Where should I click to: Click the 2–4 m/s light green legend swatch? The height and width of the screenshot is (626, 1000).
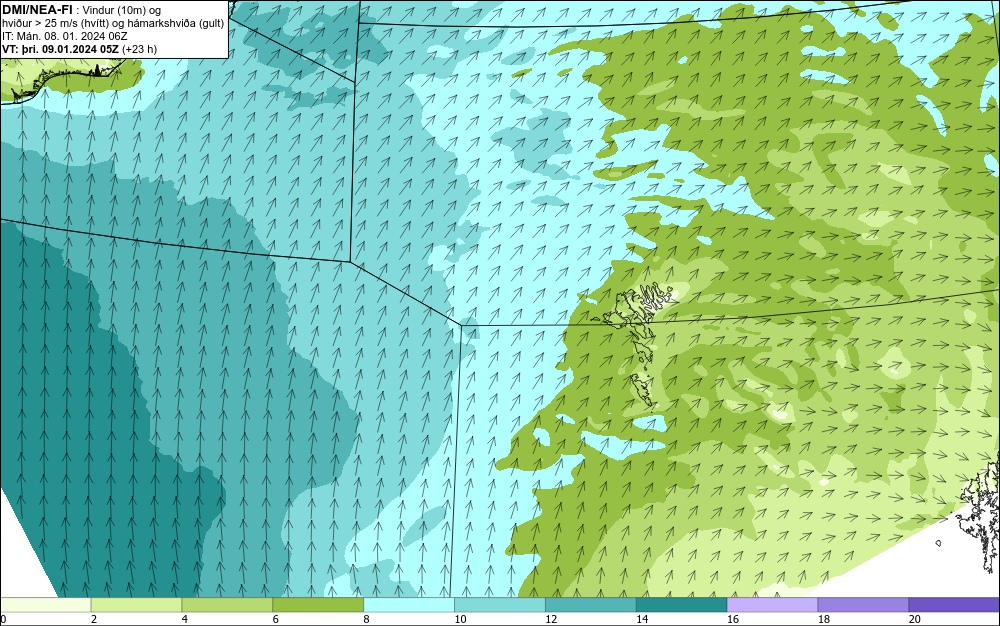136,604
